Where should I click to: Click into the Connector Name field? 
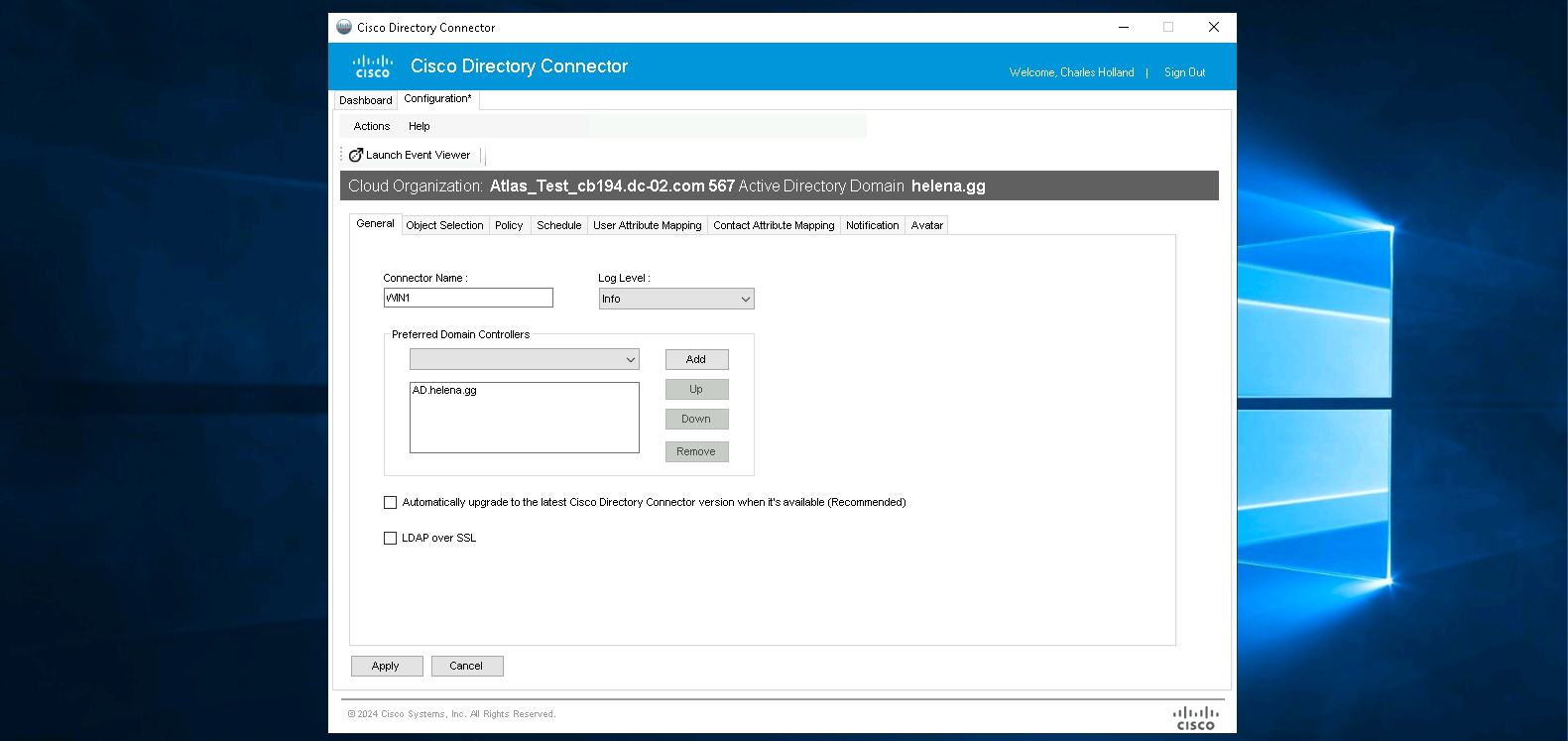pyautogui.click(x=468, y=298)
